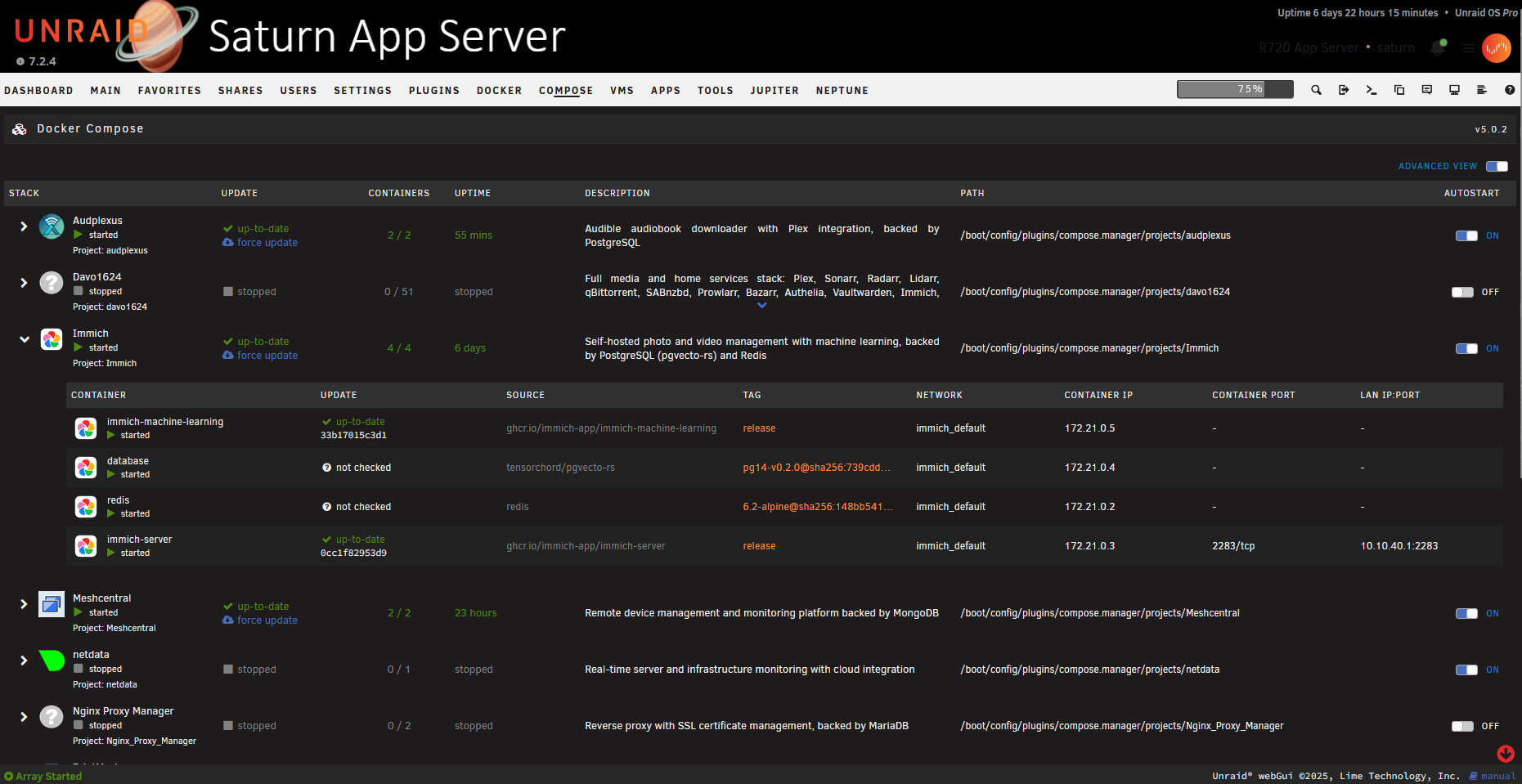Force update the Meshcentral stack
Viewport: 1522px width, 784px height.
(260, 620)
